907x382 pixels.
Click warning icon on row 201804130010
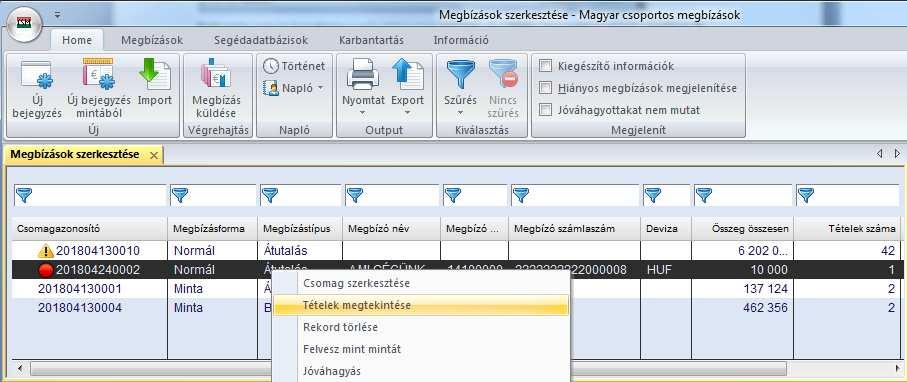(x=45, y=251)
